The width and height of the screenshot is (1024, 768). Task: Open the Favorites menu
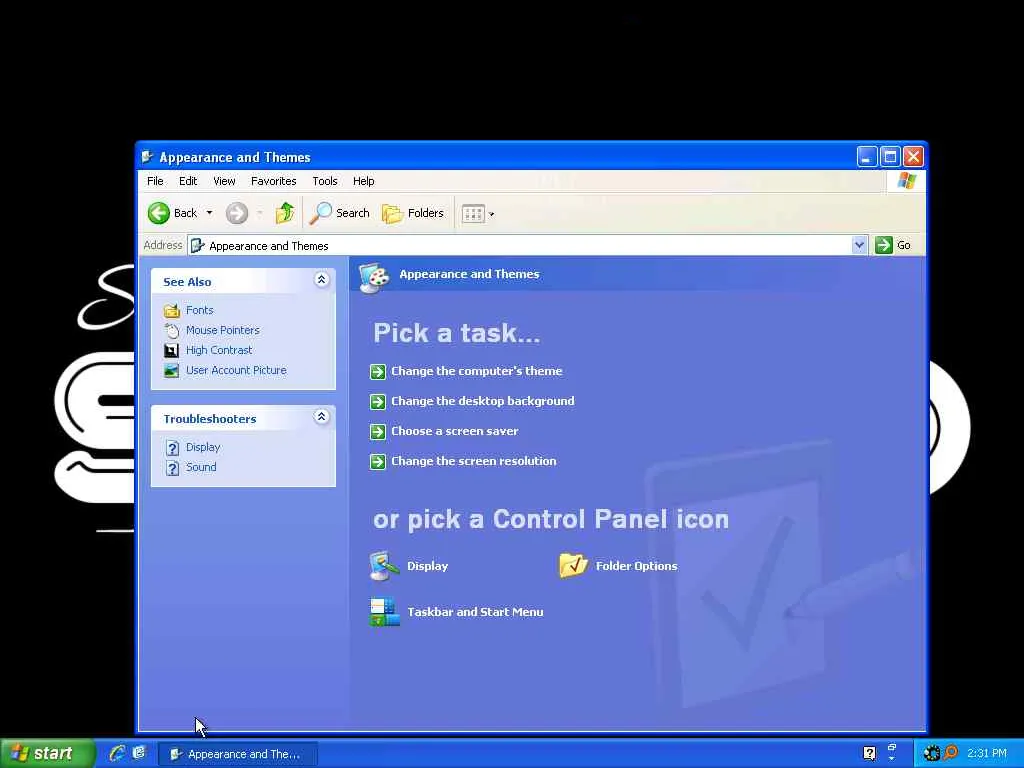pyautogui.click(x=274, y=181)
